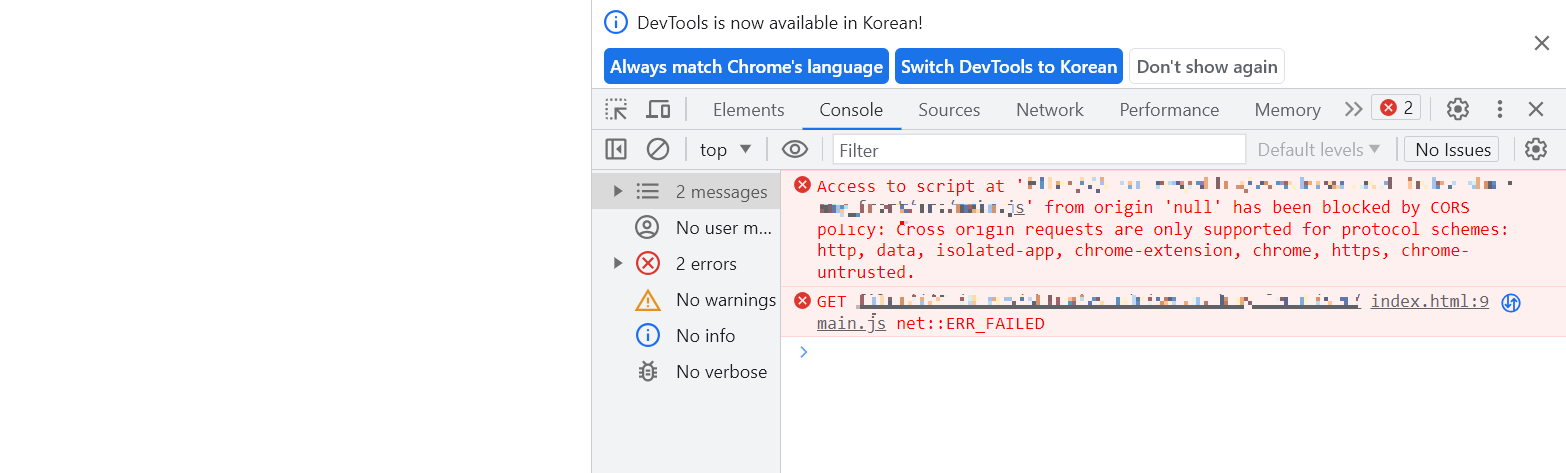
Task: Close the DevTools panel
Action: 1536,109
